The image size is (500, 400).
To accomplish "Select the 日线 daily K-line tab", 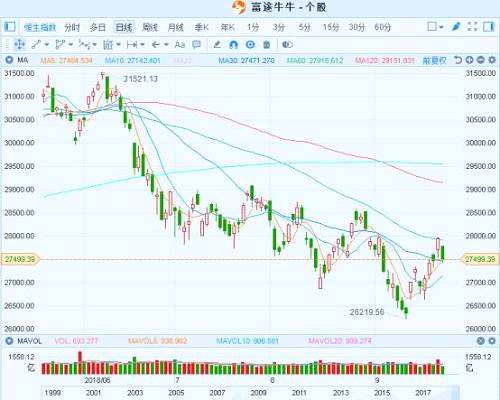I will pos(124,27).
